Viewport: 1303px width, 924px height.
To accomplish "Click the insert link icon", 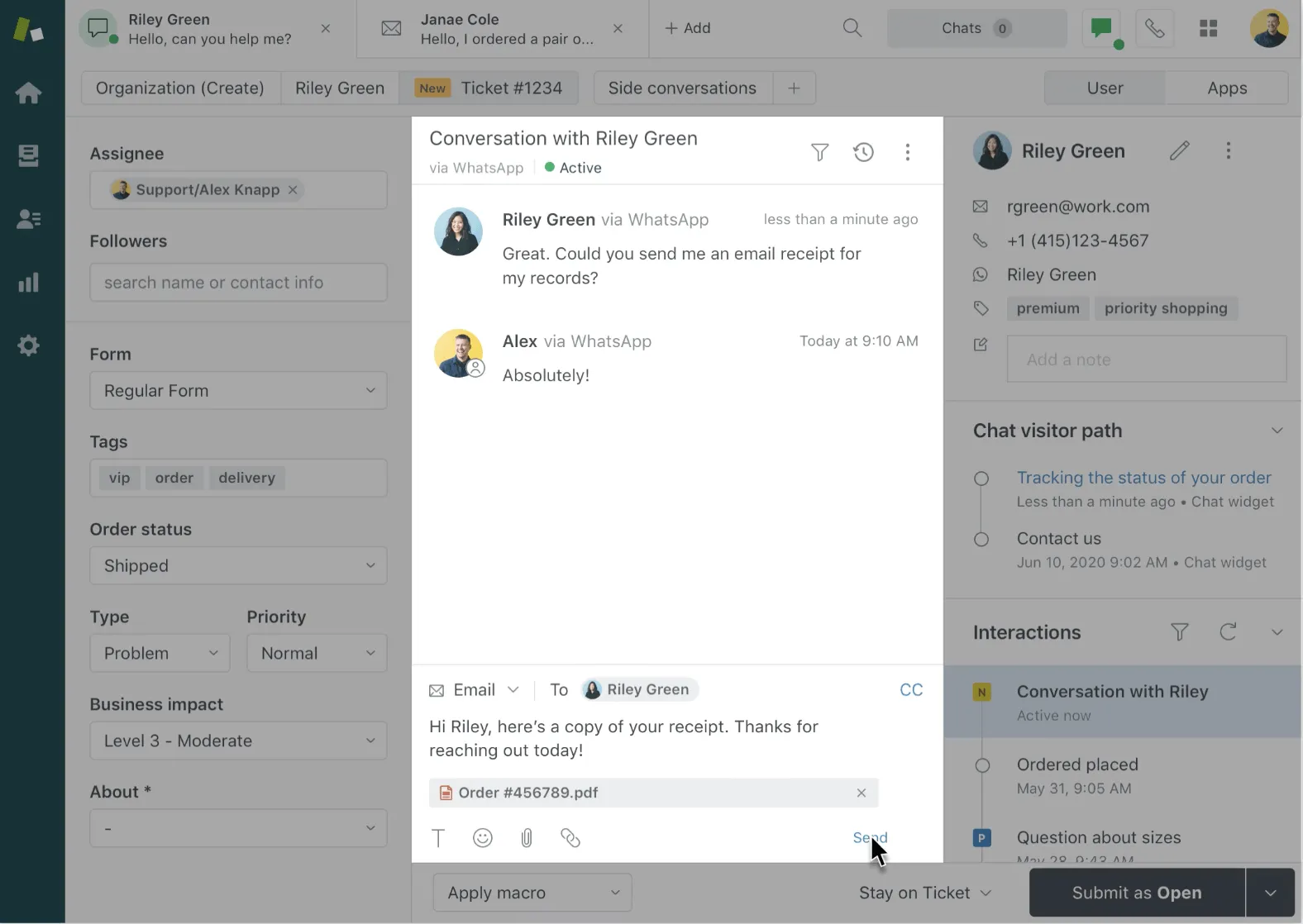I will tap(570, 838).
